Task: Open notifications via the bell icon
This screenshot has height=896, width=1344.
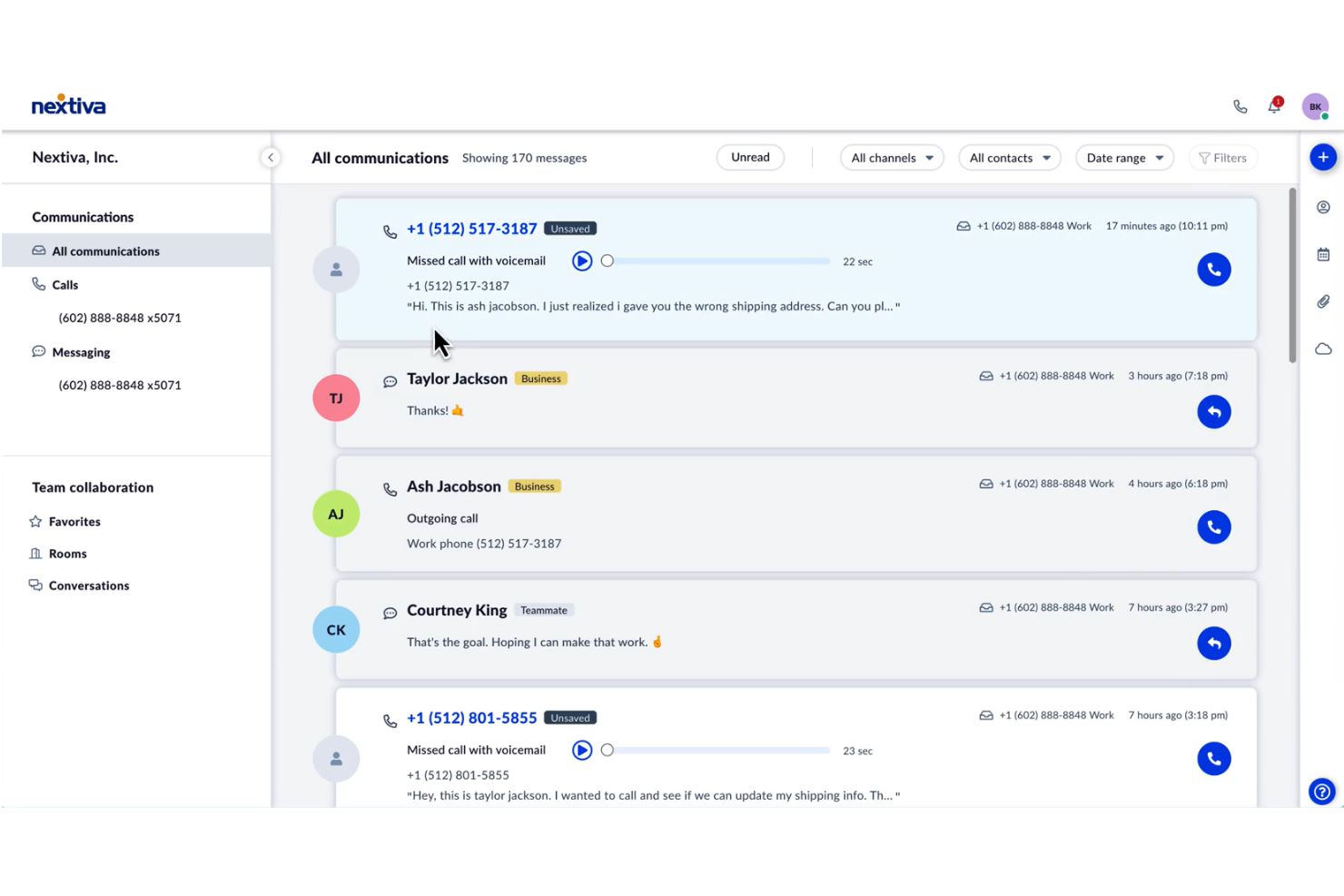Action: [x=1273, y=106]
